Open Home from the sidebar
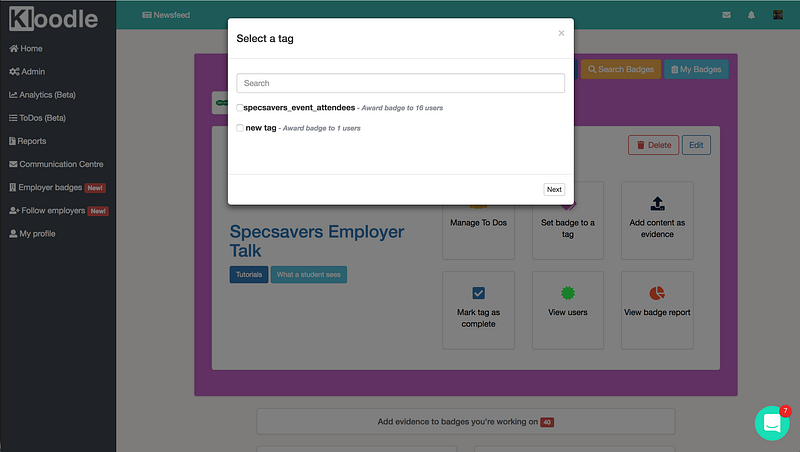Image resolution: width=800 pixels, height=452 pixels. (x=26, y=48)
